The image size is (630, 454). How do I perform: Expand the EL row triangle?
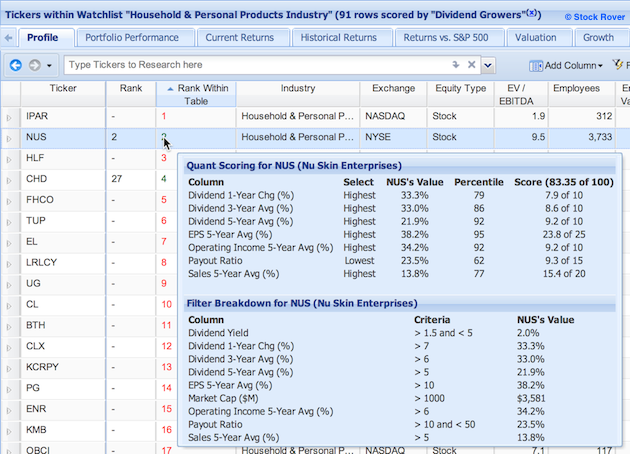[x=9, y=243]
